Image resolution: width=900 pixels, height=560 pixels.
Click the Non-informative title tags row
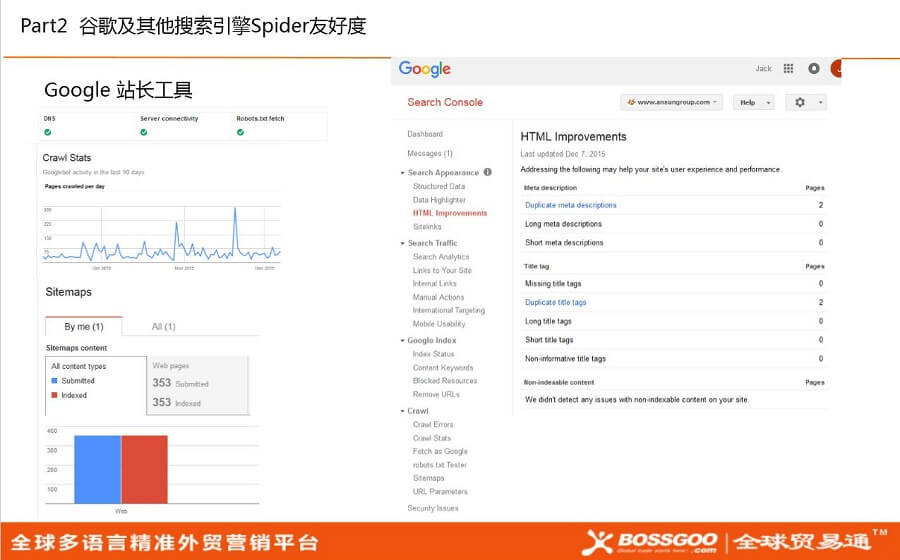[673, 359]
